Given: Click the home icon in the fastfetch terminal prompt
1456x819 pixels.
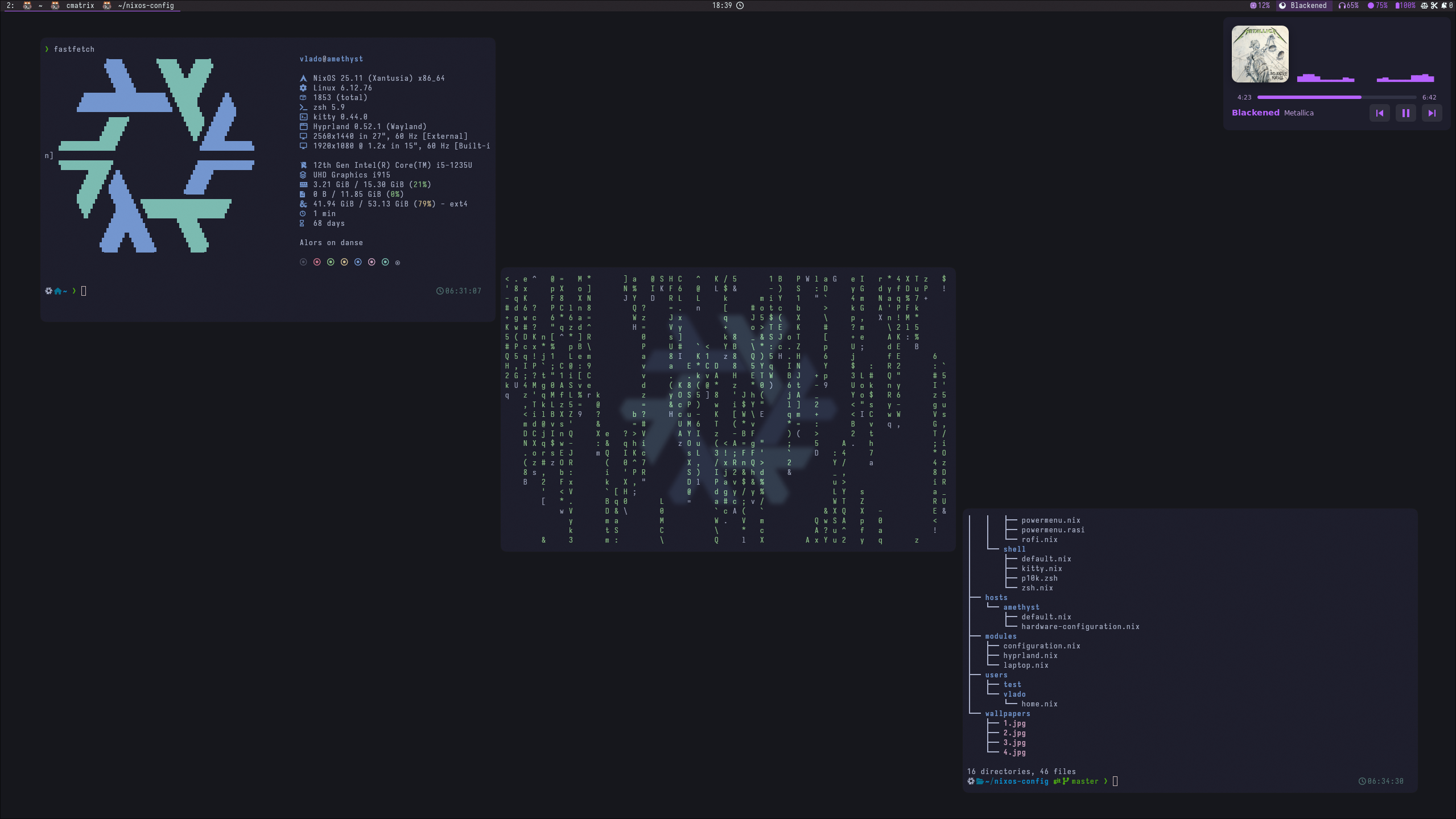Looking at the screenshot, I should pyautogui.click(x=57, y=291).
